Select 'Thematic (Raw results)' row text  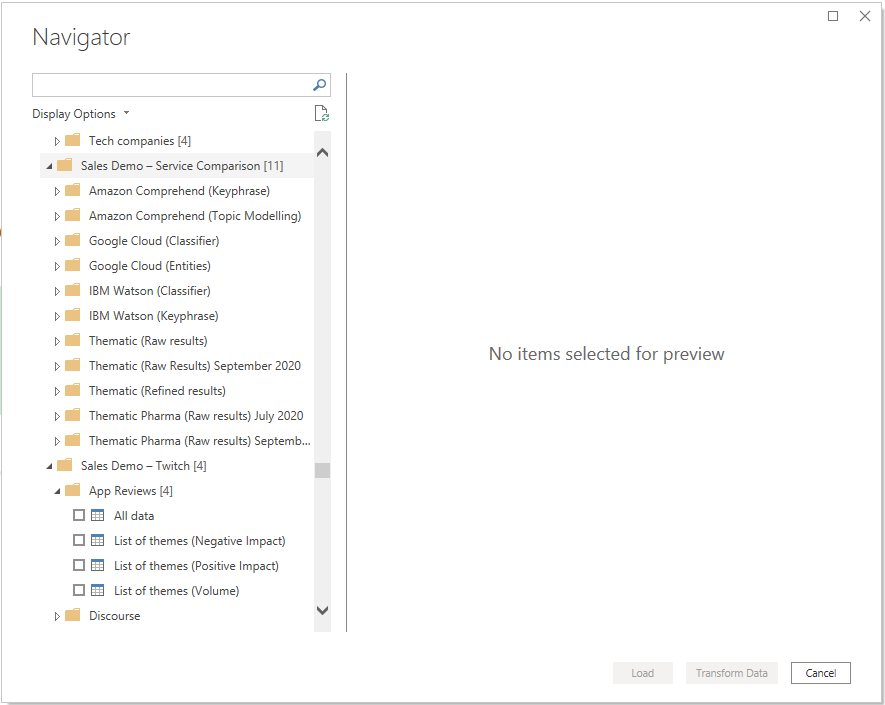[x=148, y=340]
